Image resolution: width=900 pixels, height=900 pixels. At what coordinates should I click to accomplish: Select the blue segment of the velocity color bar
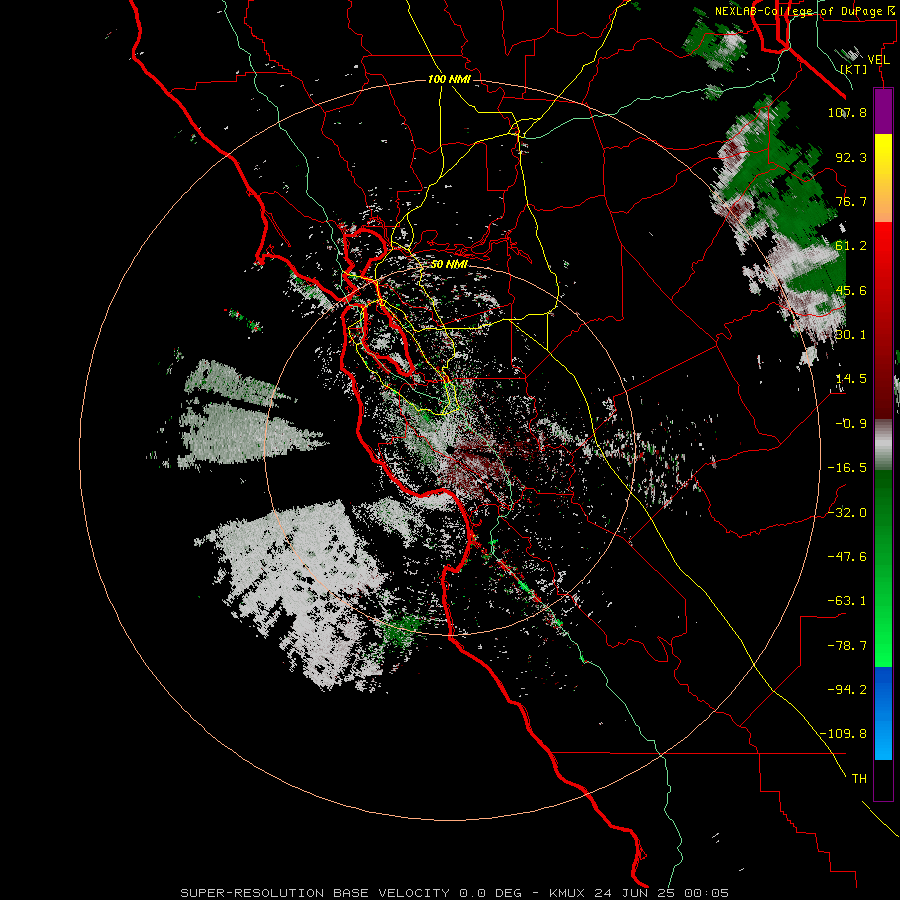883,713
